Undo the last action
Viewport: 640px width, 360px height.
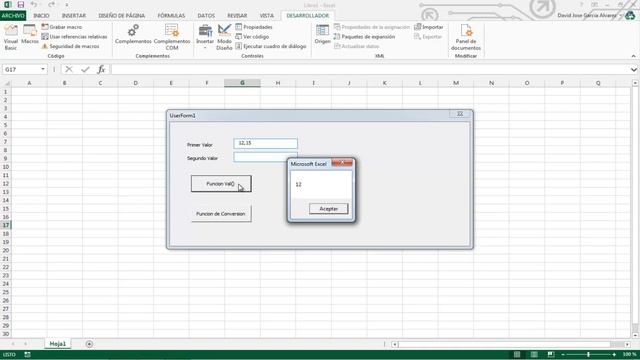34,5
